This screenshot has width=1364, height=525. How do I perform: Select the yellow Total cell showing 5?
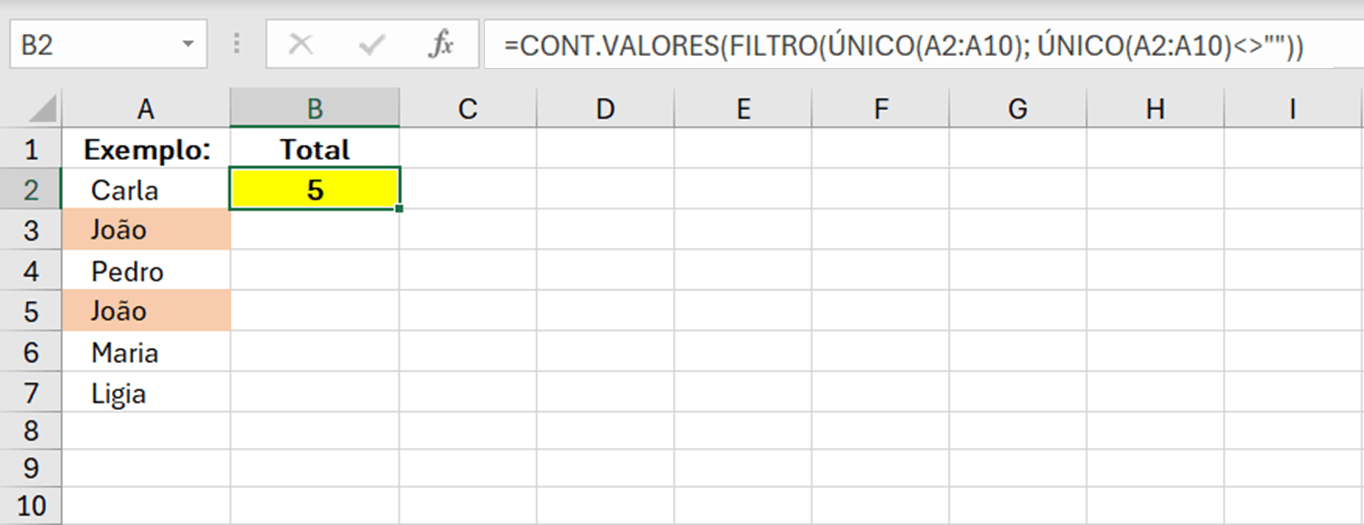click(315, 189)
